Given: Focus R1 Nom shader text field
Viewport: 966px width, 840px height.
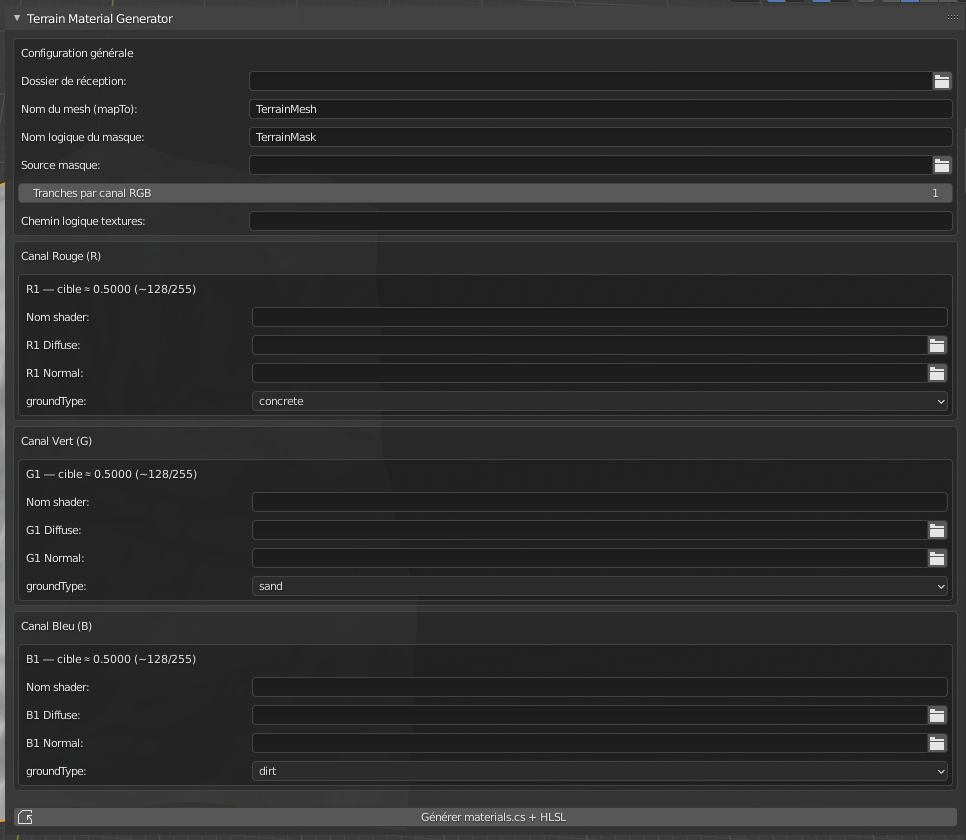Looking at the screenshot, I should click(x=599, y=317).
